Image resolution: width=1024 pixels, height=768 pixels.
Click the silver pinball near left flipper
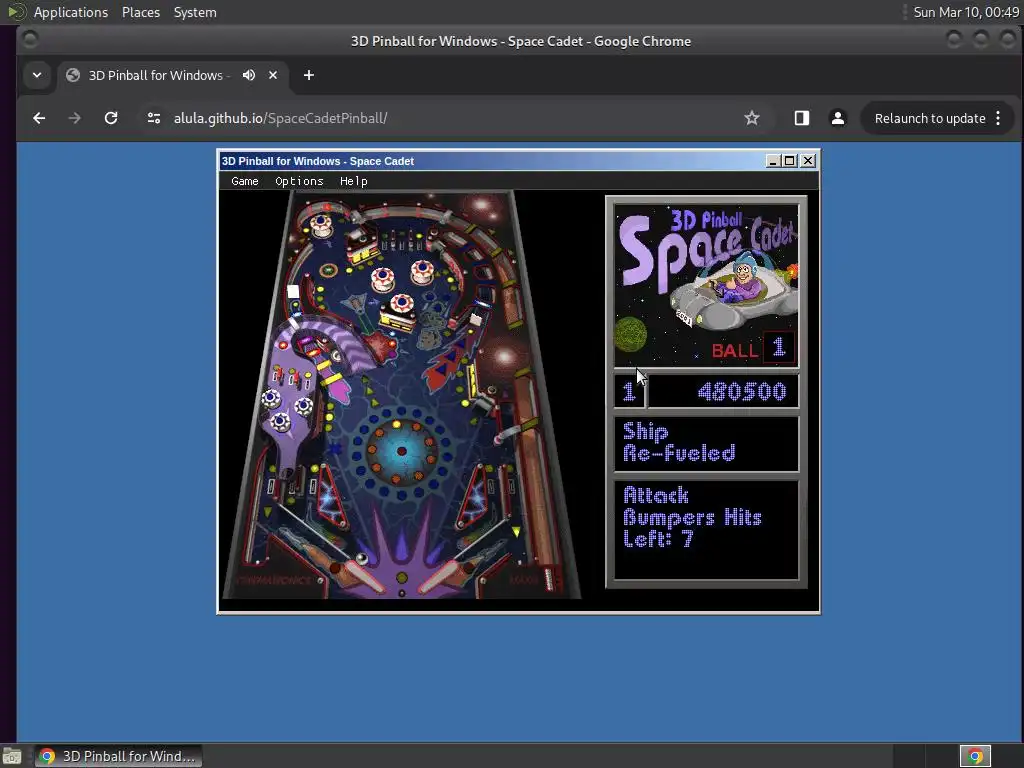(x=361, y=558)
